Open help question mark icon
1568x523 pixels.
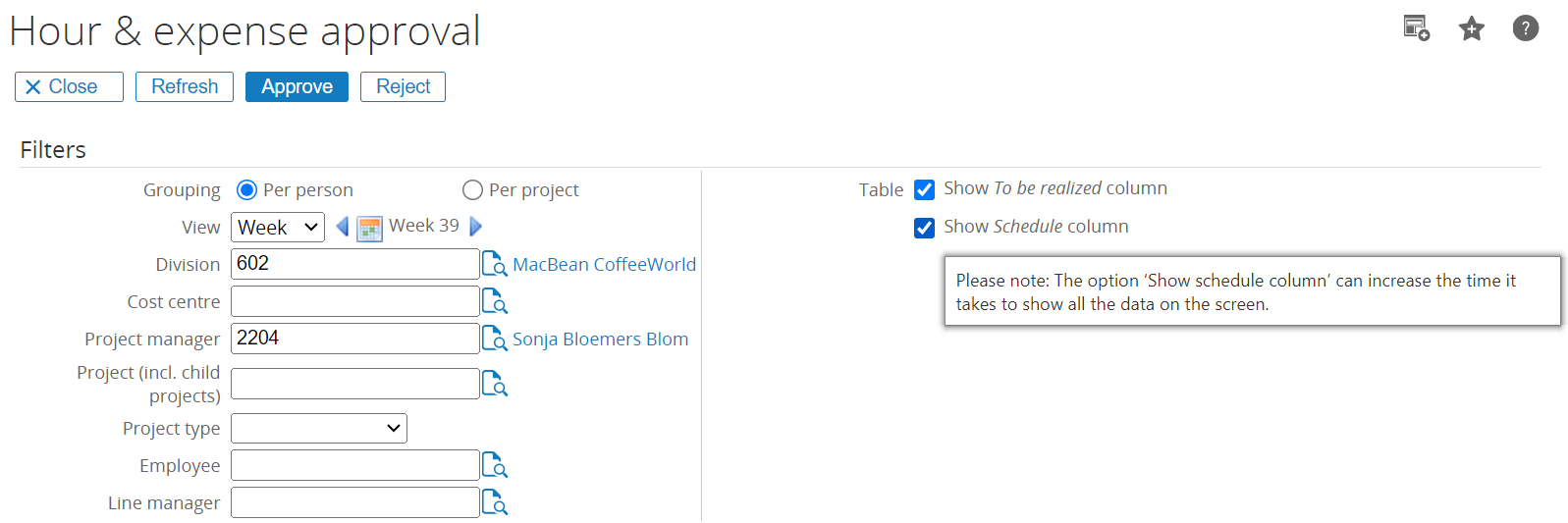click(1525, 28)
